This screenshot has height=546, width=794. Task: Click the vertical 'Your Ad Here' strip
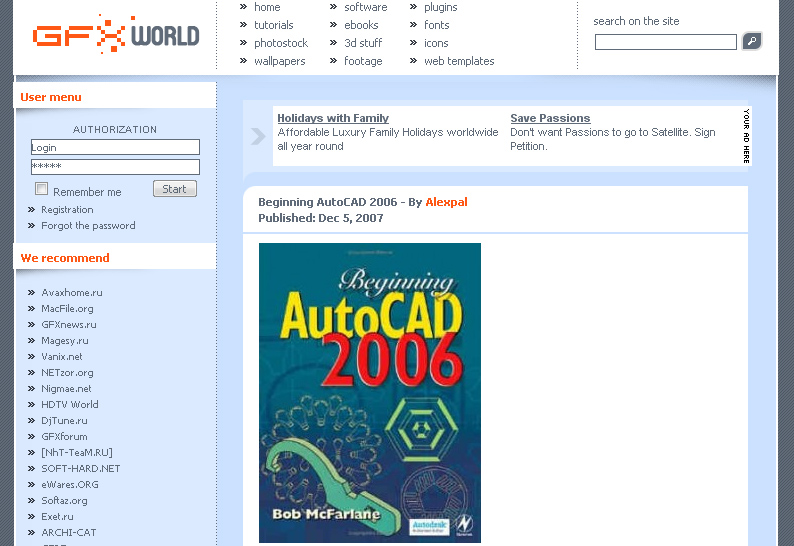[746, 136]
